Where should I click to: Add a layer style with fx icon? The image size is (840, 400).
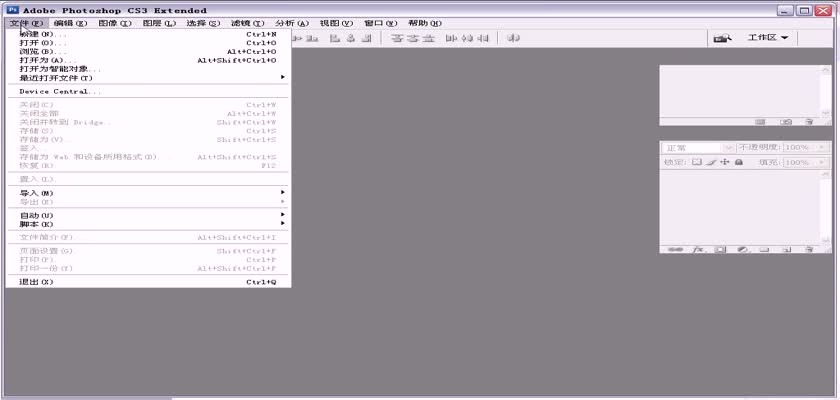(x=700, y=250)
